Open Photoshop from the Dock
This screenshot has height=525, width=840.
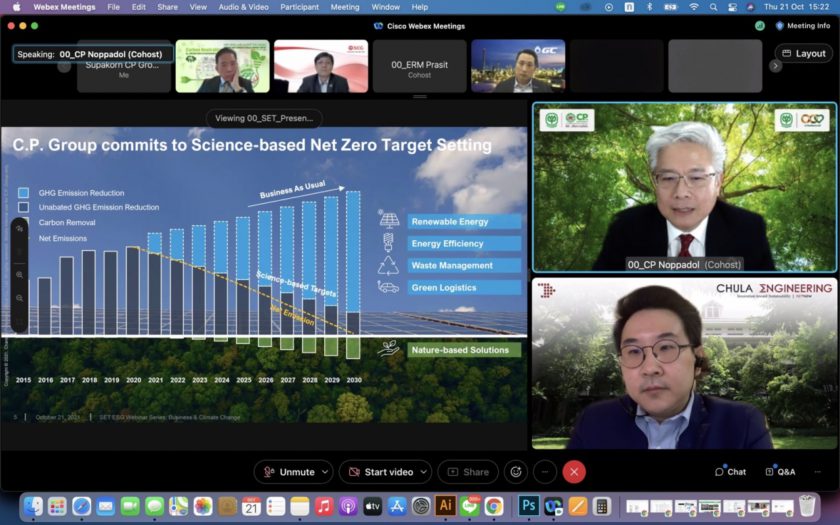[x=528, y=506]
